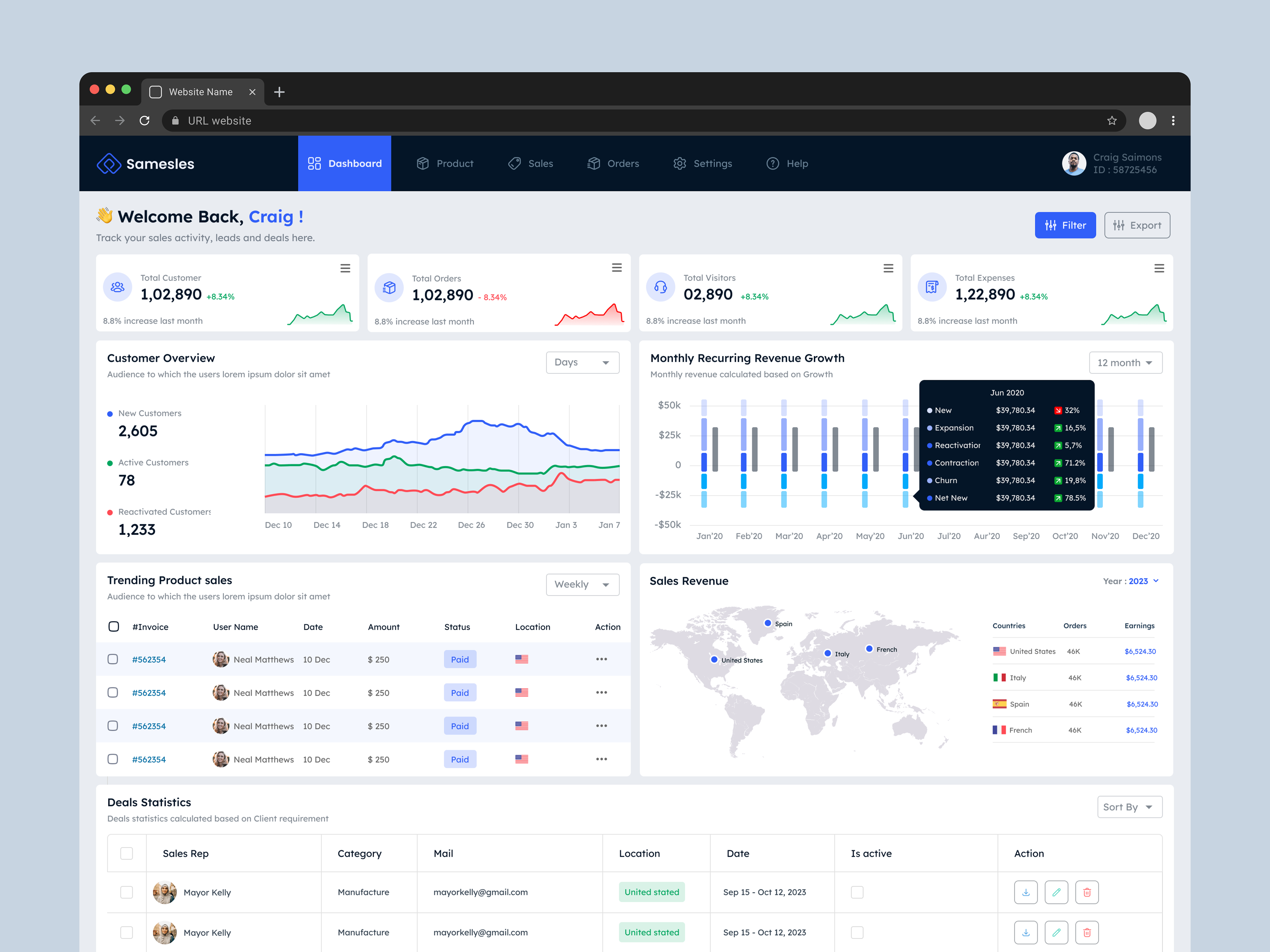
Task: Check the third #562354 invoice row
Action: point(113,726)
